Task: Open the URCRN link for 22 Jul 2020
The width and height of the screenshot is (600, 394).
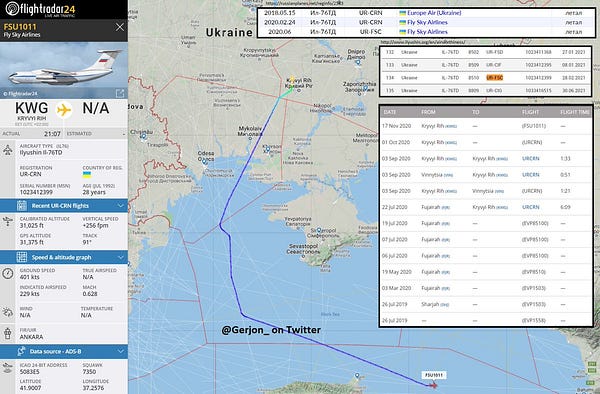Action: pos(530,207)
